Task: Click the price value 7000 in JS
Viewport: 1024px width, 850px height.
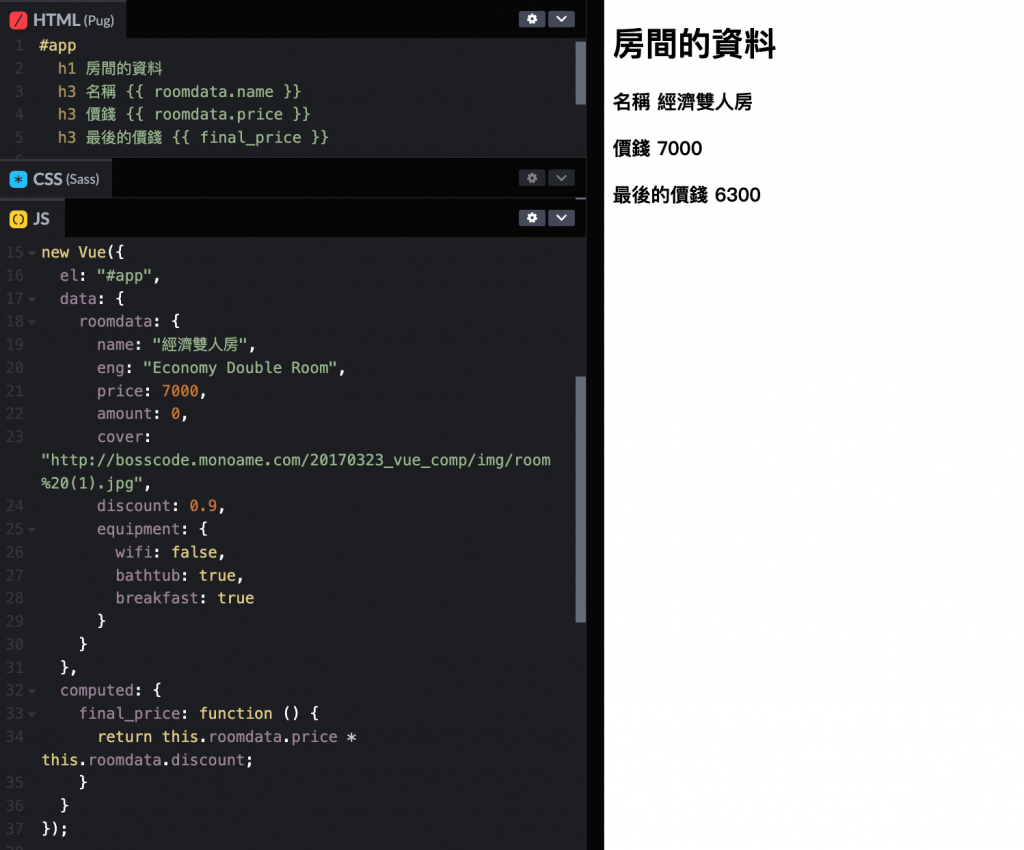Action: (x=180, y=390)
